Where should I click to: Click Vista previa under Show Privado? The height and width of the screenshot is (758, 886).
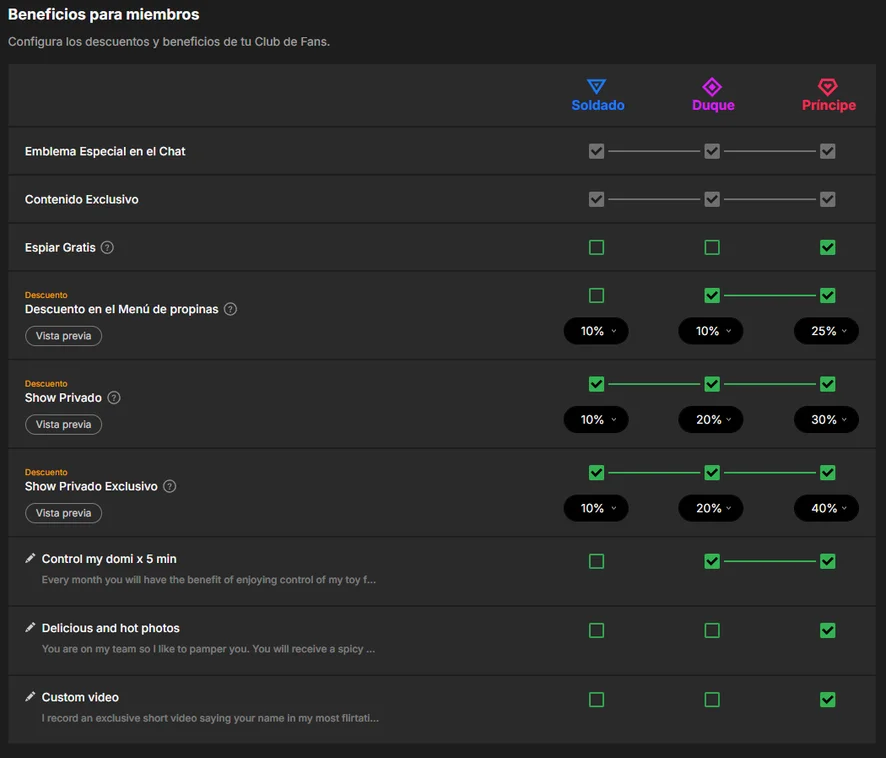[x=63, y=425]
